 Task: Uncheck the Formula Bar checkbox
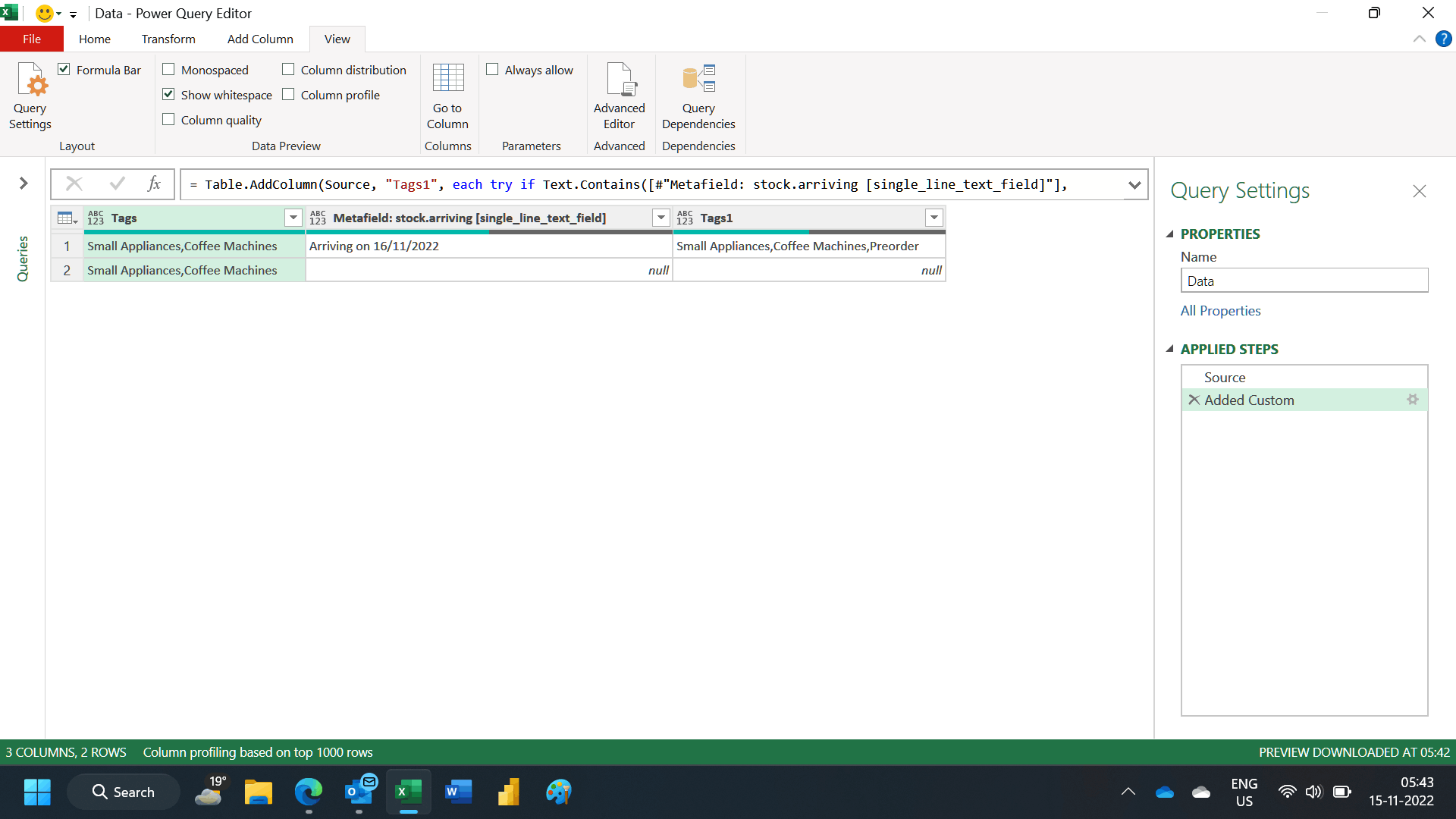coord(64,69)
